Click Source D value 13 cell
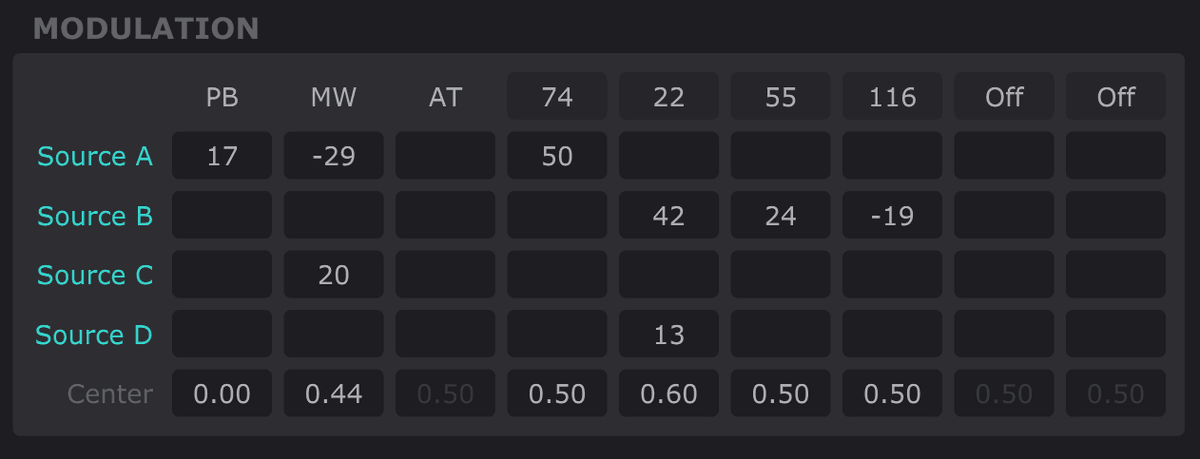 (x=669, y=335)
